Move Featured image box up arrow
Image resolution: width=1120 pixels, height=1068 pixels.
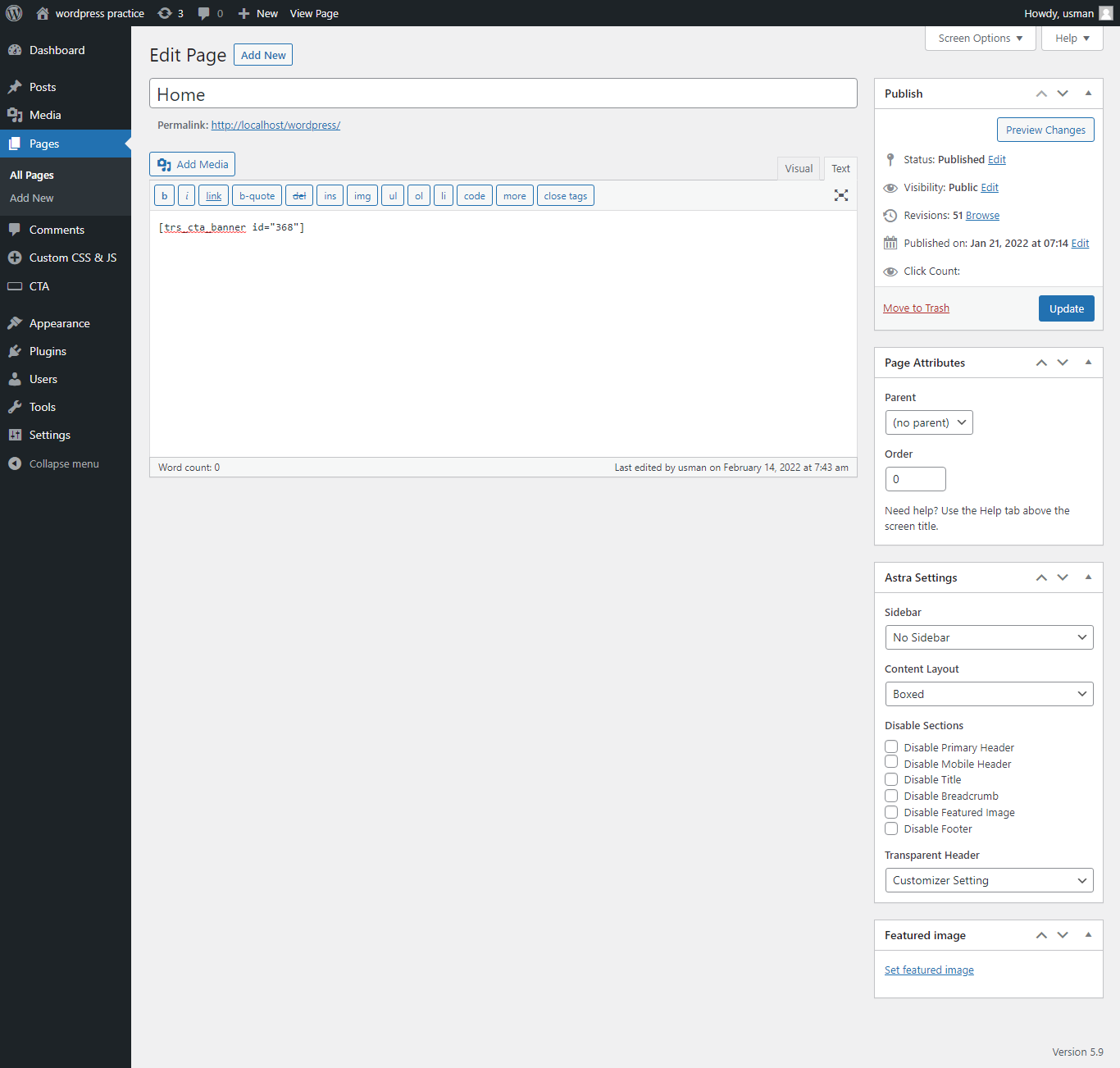coord(1041,935)
